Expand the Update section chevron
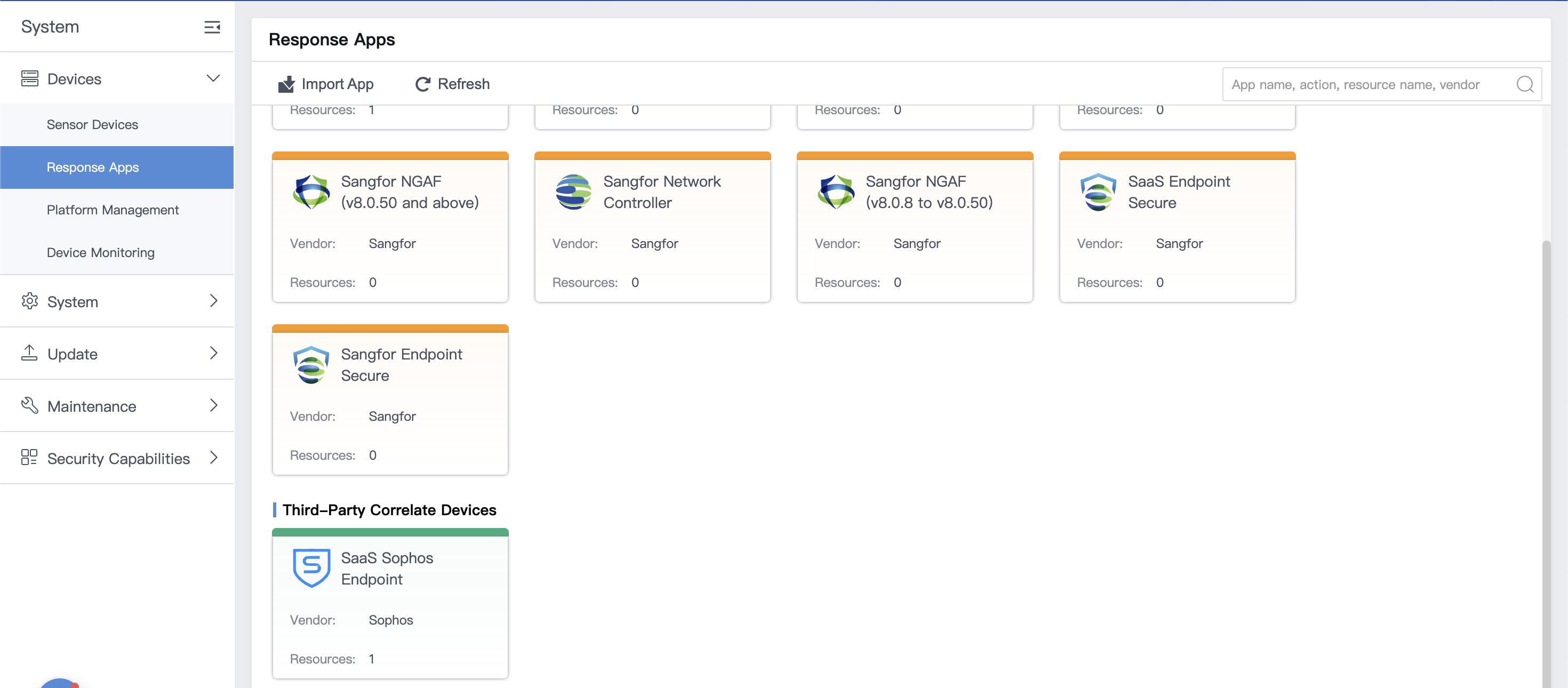 [214, 353]
